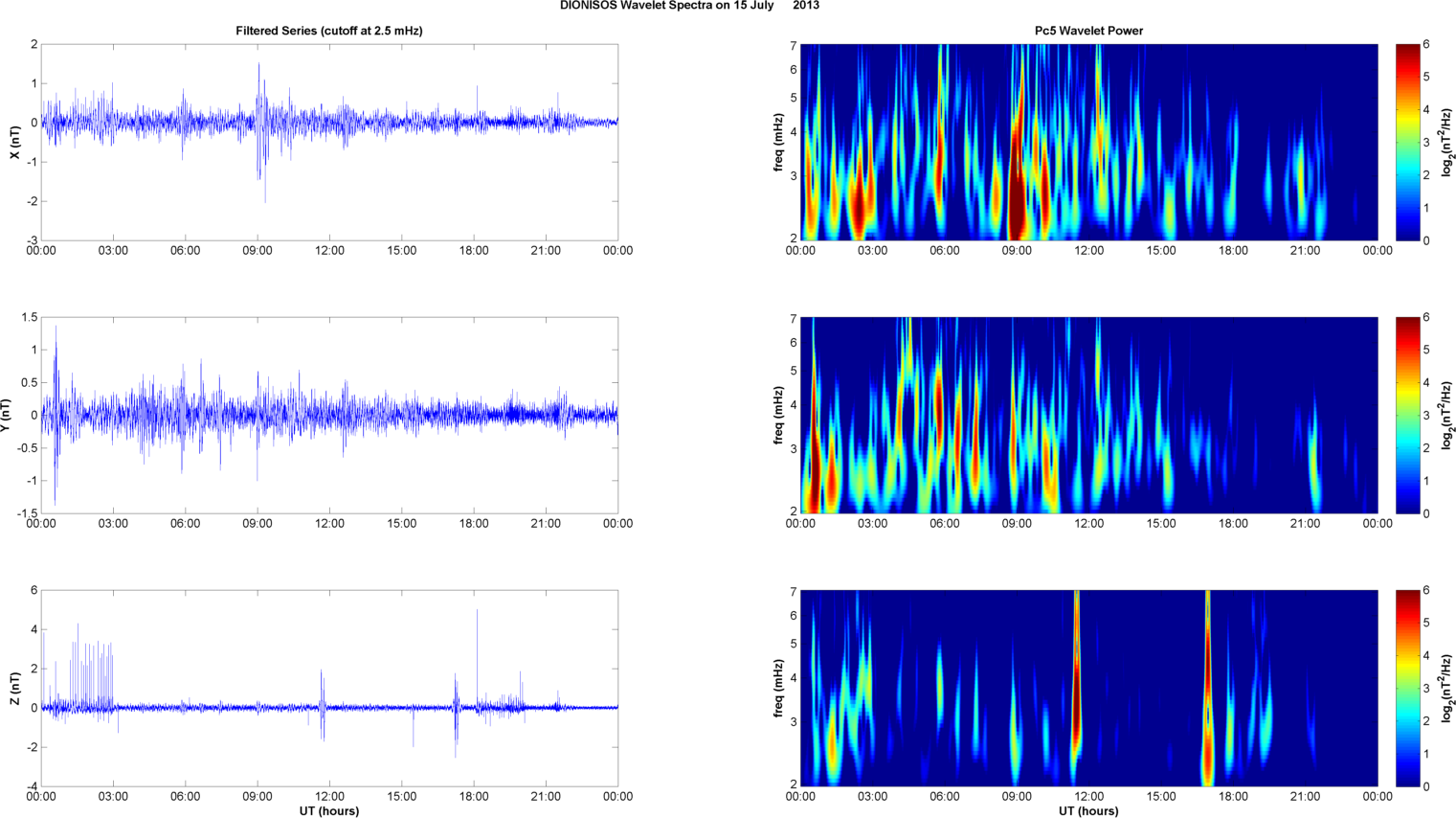Click '06:00' tick under X wavelet spectrum

(945, 251)
